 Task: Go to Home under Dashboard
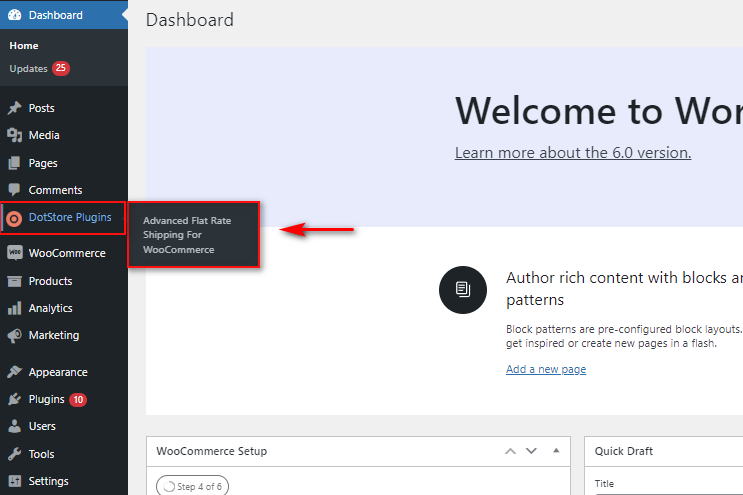(24, 45)
